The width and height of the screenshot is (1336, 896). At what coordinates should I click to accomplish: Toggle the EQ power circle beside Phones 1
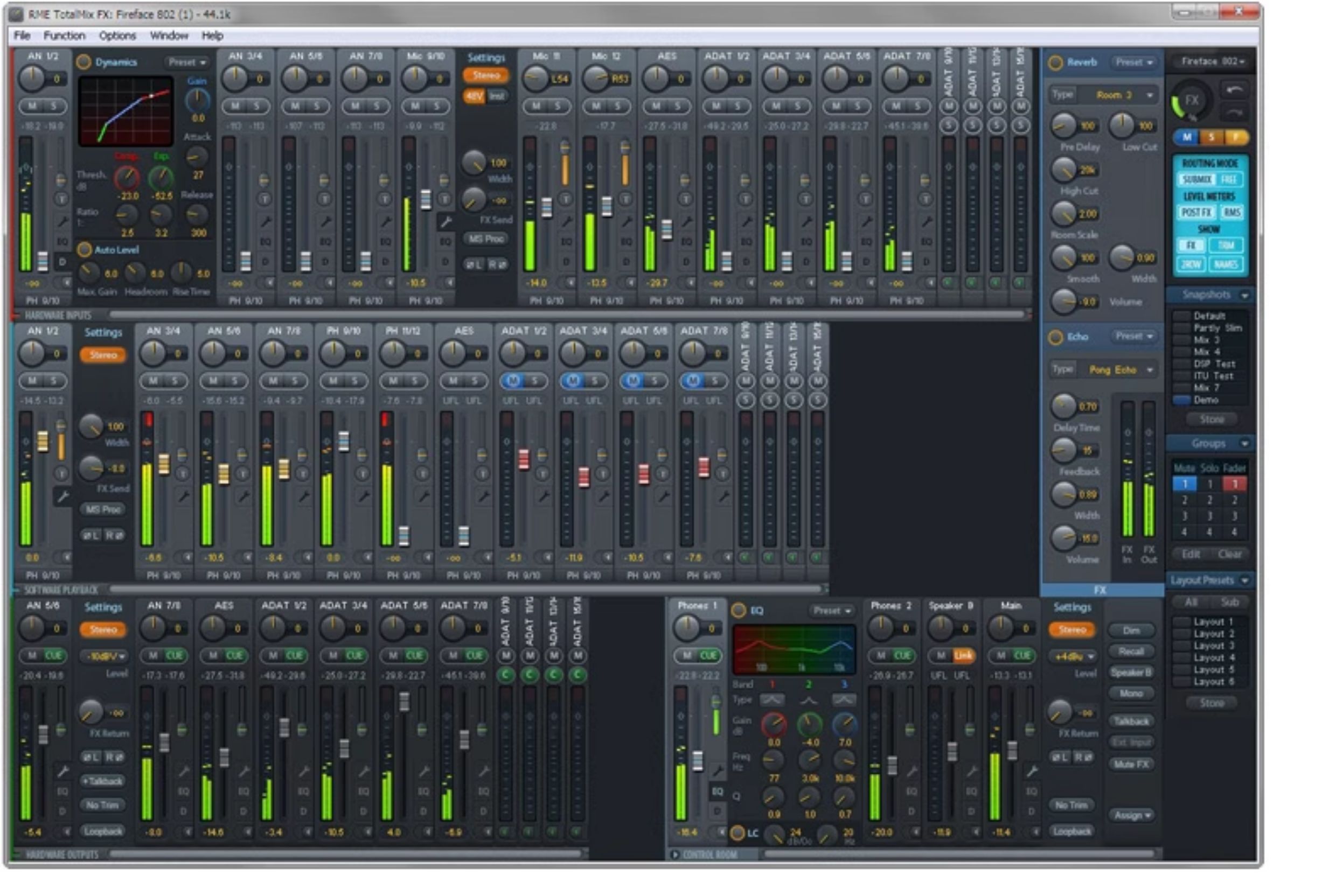click(x=739, y=610)
